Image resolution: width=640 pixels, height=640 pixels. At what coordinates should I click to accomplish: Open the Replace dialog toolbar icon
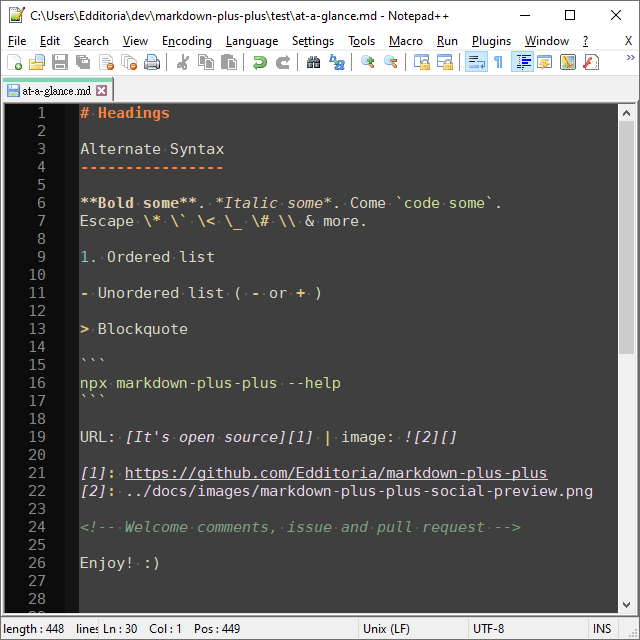click(337, 62)
